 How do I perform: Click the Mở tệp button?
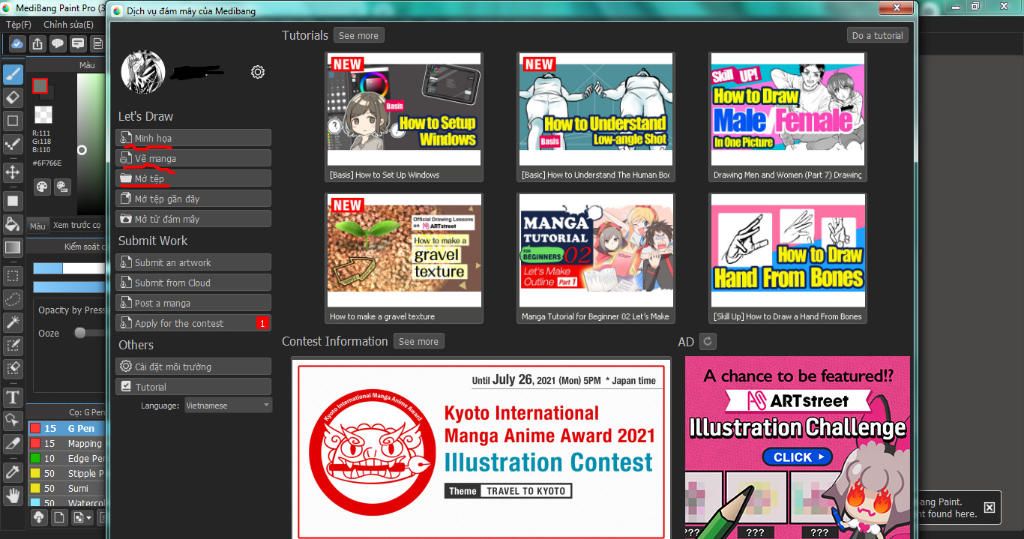(x=194, y=178)
